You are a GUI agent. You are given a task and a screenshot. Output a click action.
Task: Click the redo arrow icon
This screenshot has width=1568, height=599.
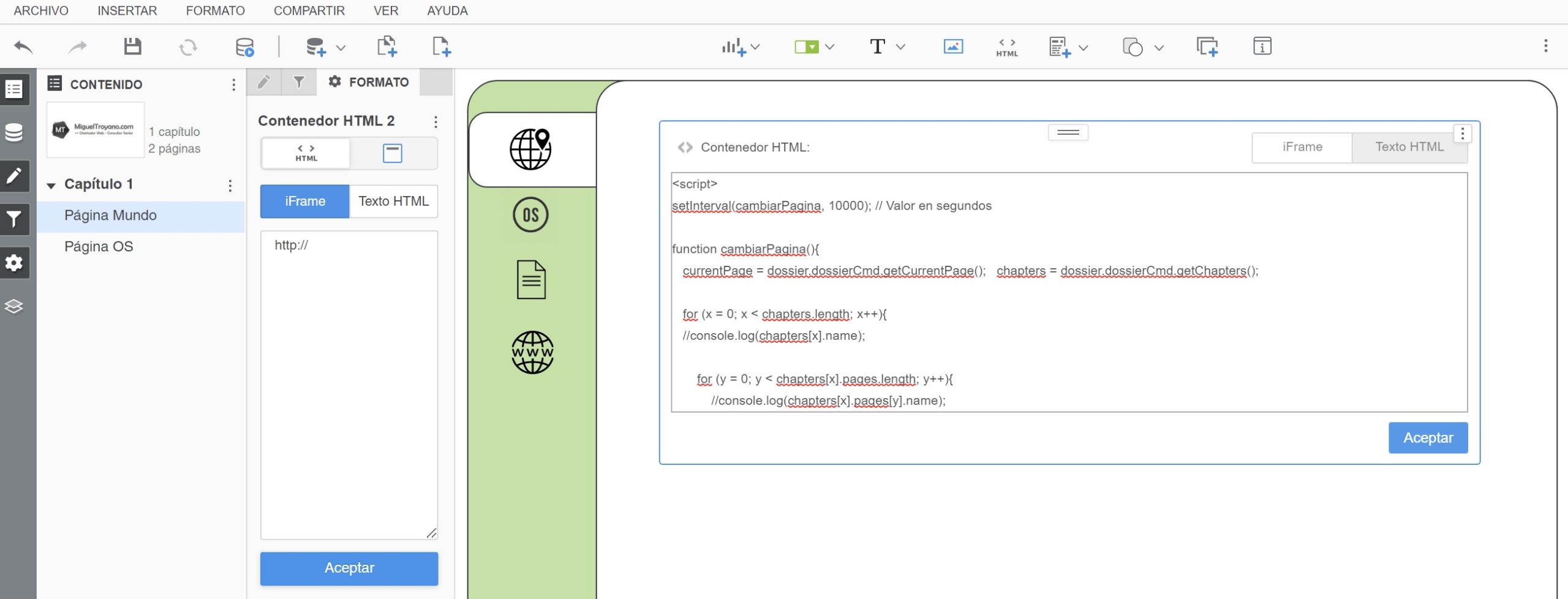(x=77, y=47)
